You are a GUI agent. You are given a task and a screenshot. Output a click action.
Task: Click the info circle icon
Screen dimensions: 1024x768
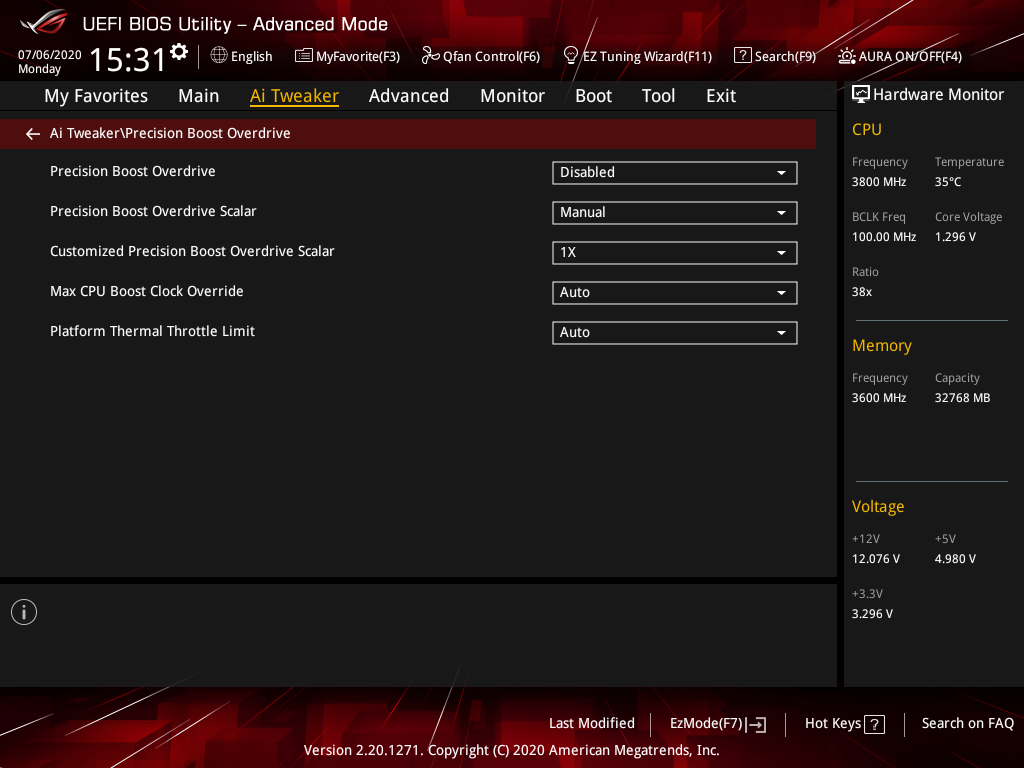tap(24, 612)
